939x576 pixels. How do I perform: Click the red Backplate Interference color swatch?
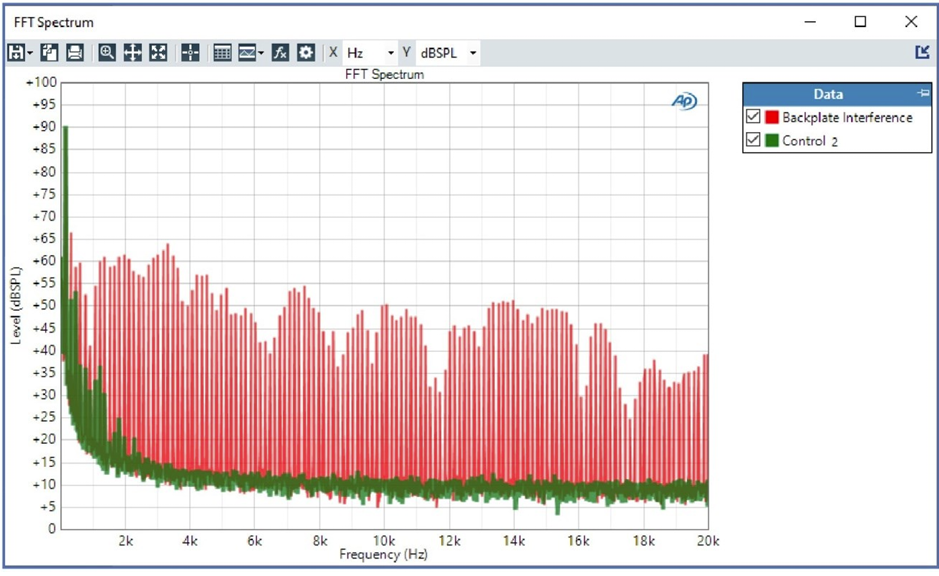772,118
